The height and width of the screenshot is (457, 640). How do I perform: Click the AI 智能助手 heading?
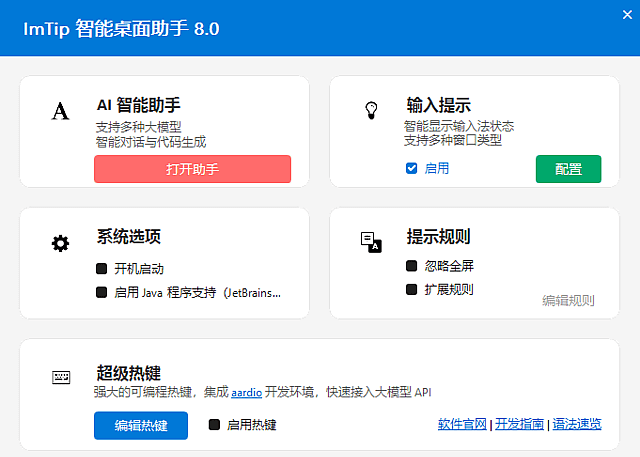point(138,105)
